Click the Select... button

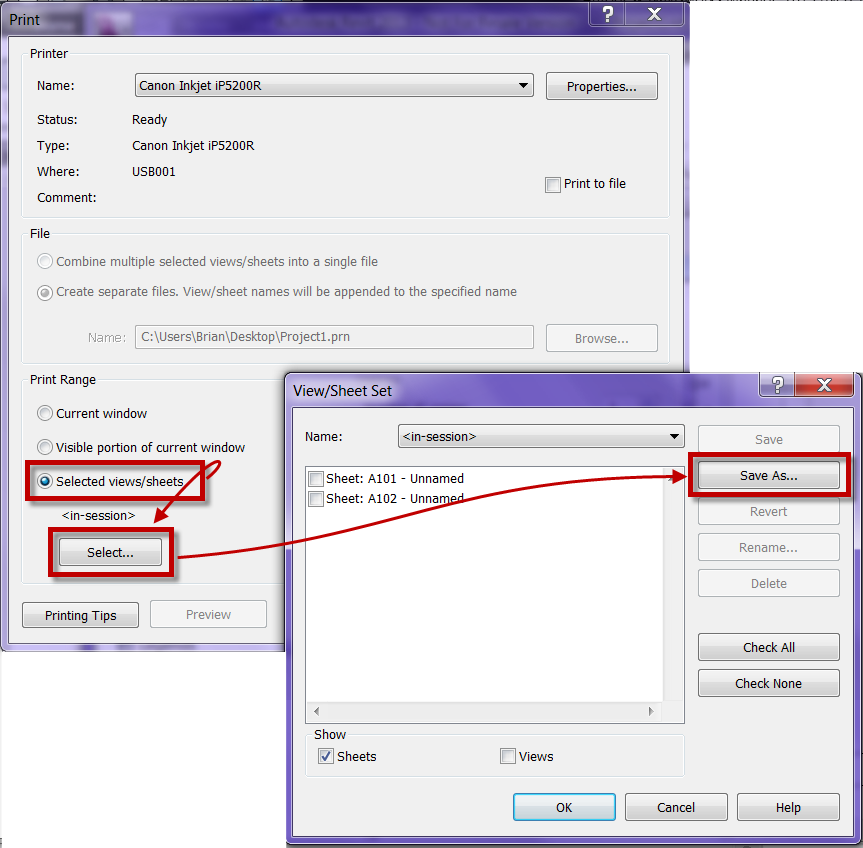pyautogui.click(x=110, y=552)
